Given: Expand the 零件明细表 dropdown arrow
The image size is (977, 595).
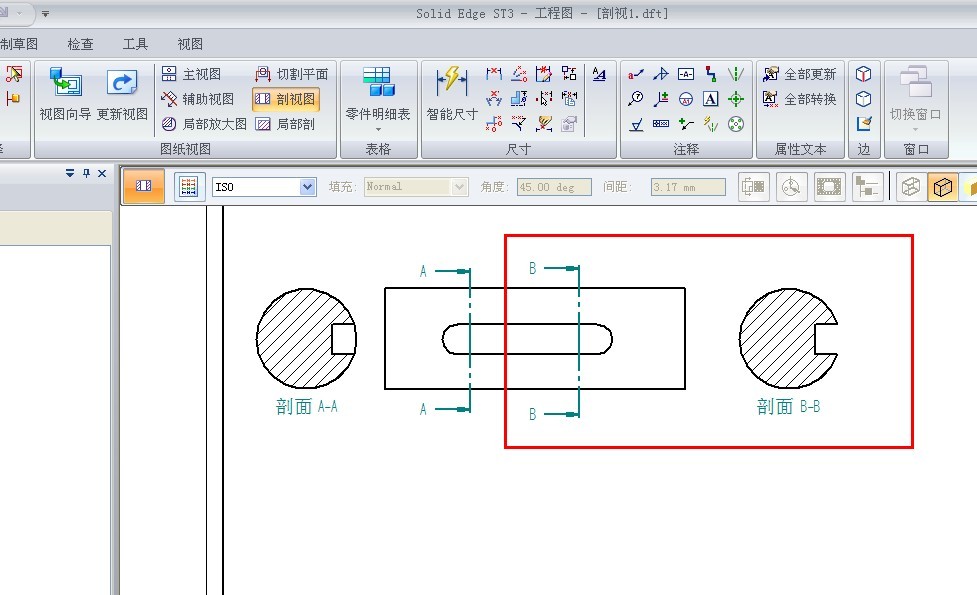Looking at the screenshot, I should (378, 130).
